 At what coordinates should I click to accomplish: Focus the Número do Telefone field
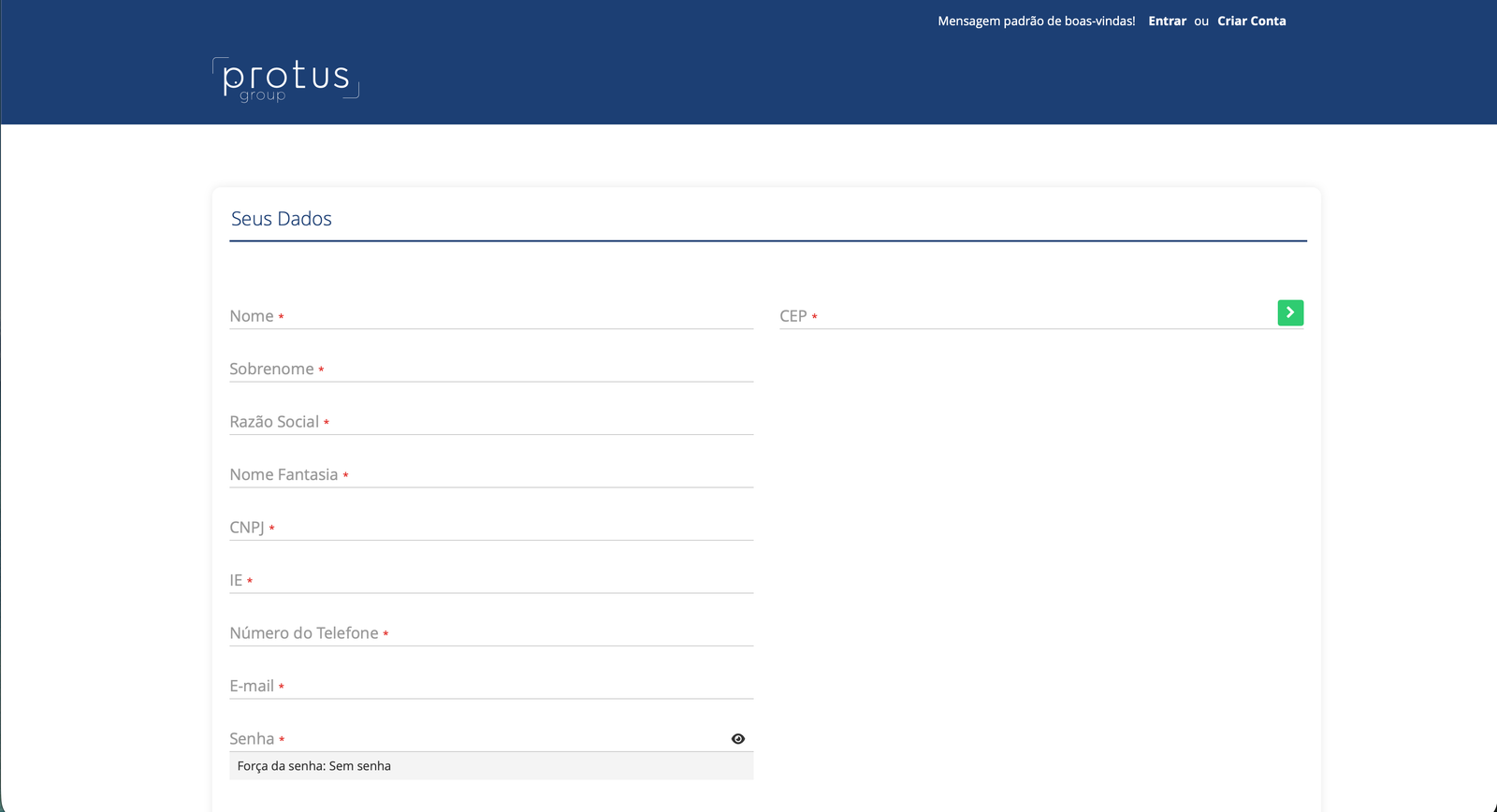pyautogui.click(x=491, y=633)
